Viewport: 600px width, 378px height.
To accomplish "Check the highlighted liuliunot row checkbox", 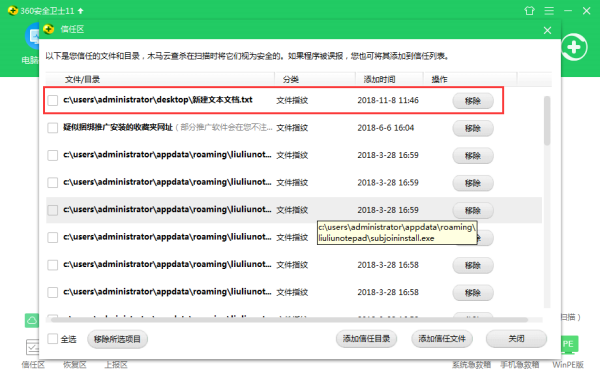I will [52, 210].
